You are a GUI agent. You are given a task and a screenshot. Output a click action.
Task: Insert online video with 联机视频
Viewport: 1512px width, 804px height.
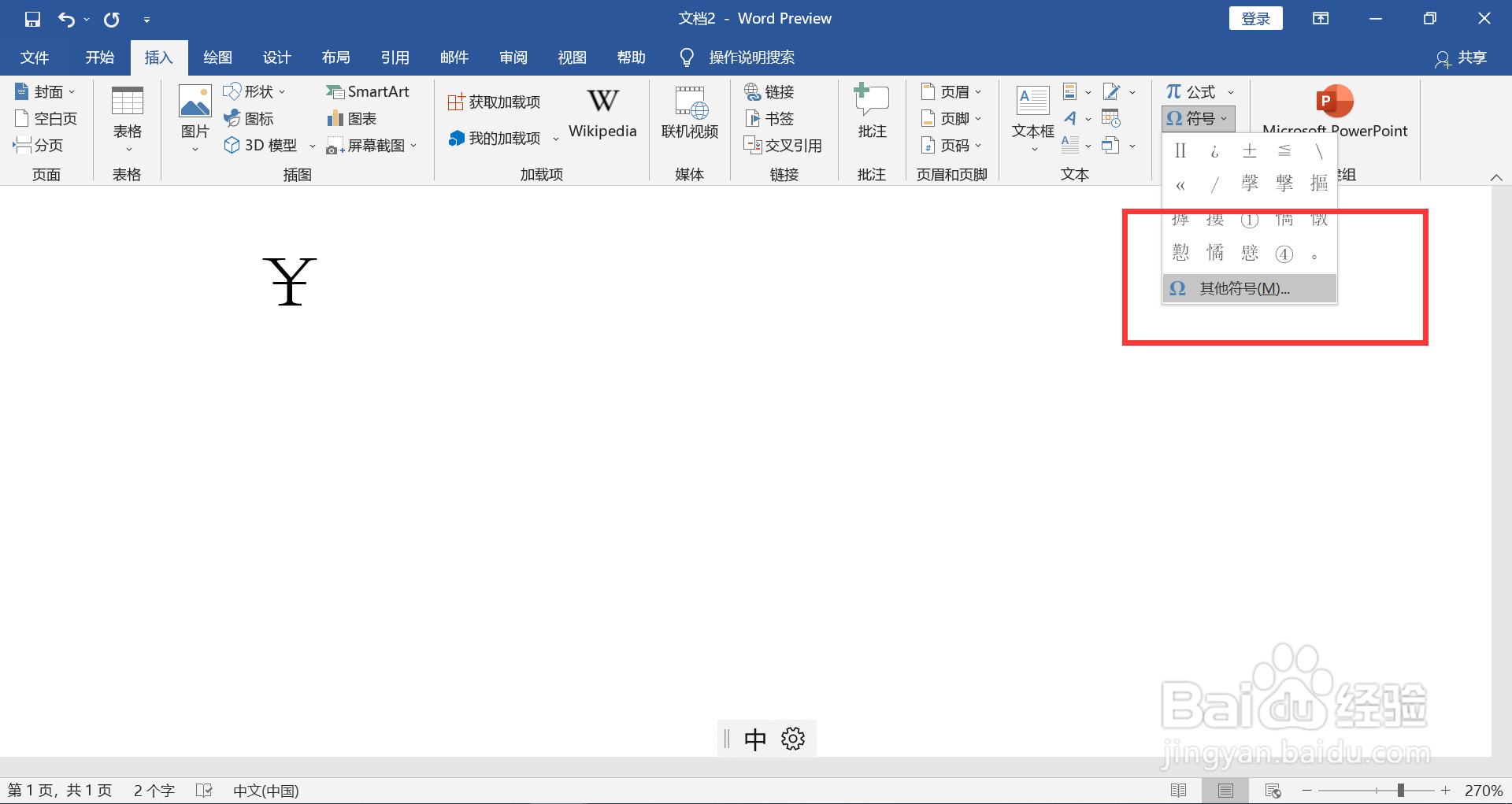(690, 114)
